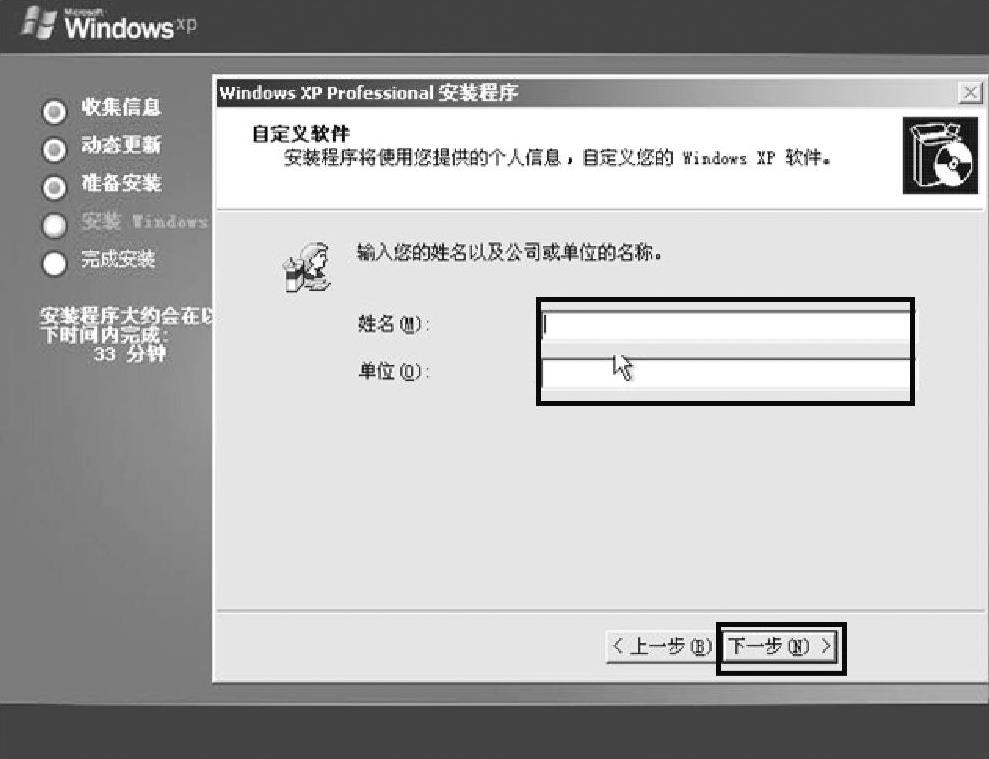Click the software box and CD icon
The height and width of the screenshot is (759, 989).
(940, 155)
